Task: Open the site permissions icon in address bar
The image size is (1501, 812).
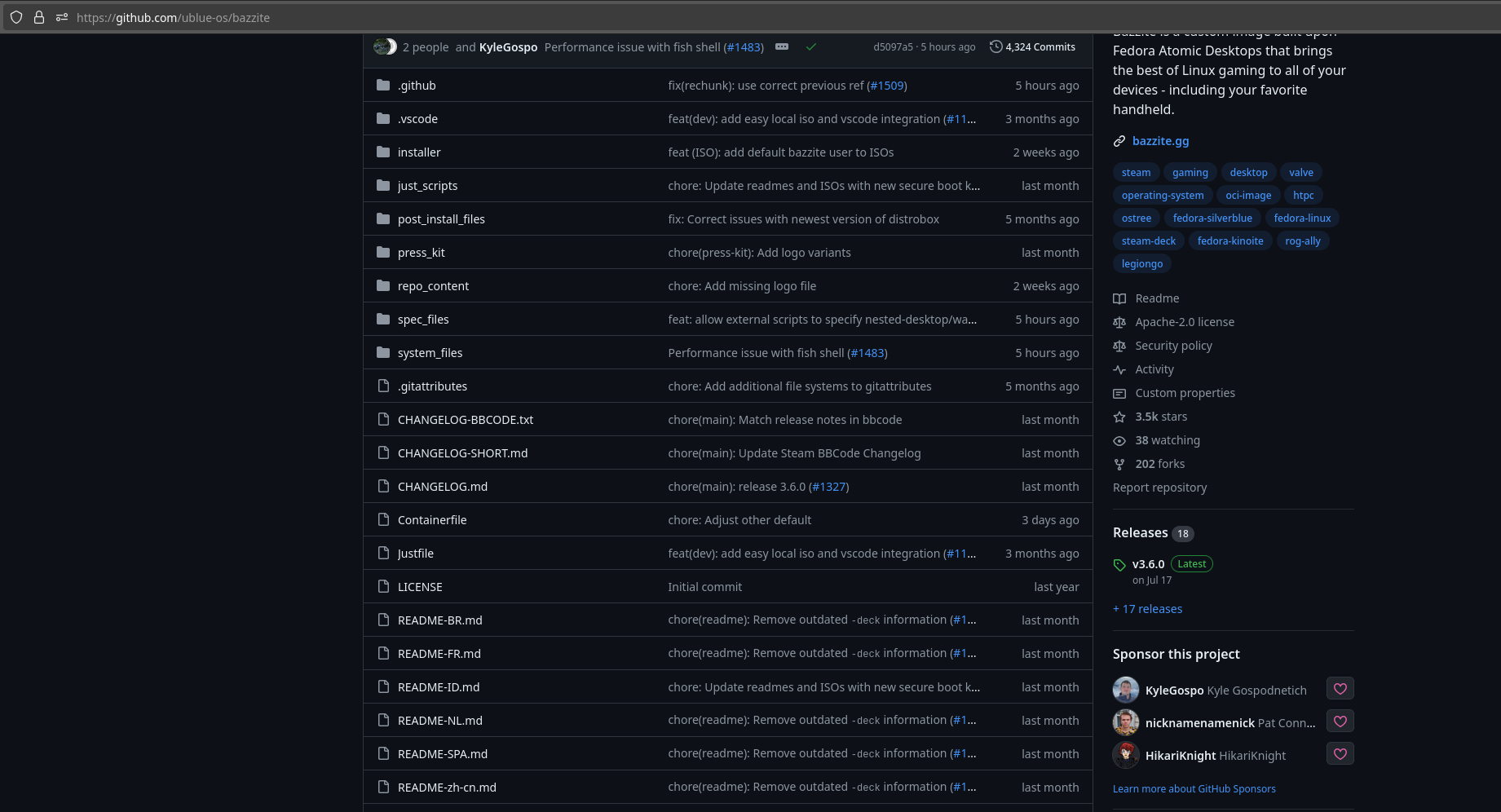Action: click(x=62, y=17)
